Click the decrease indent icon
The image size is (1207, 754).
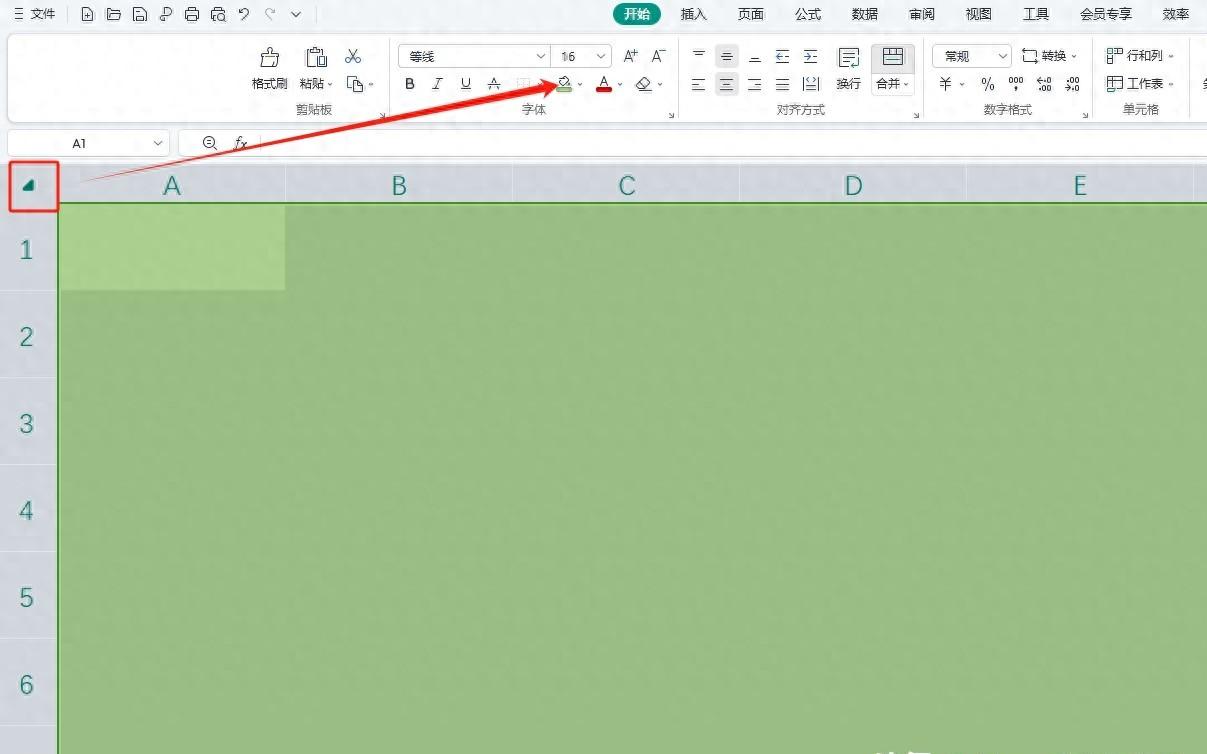point(782,56)
